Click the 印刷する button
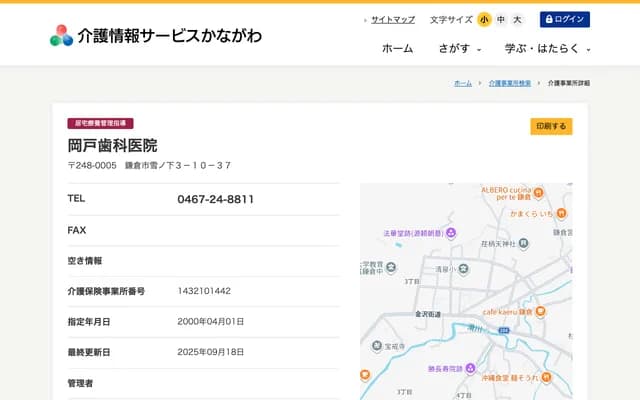Screen dimensions: 640x400 pyautogui.click(x=551, y=126)
